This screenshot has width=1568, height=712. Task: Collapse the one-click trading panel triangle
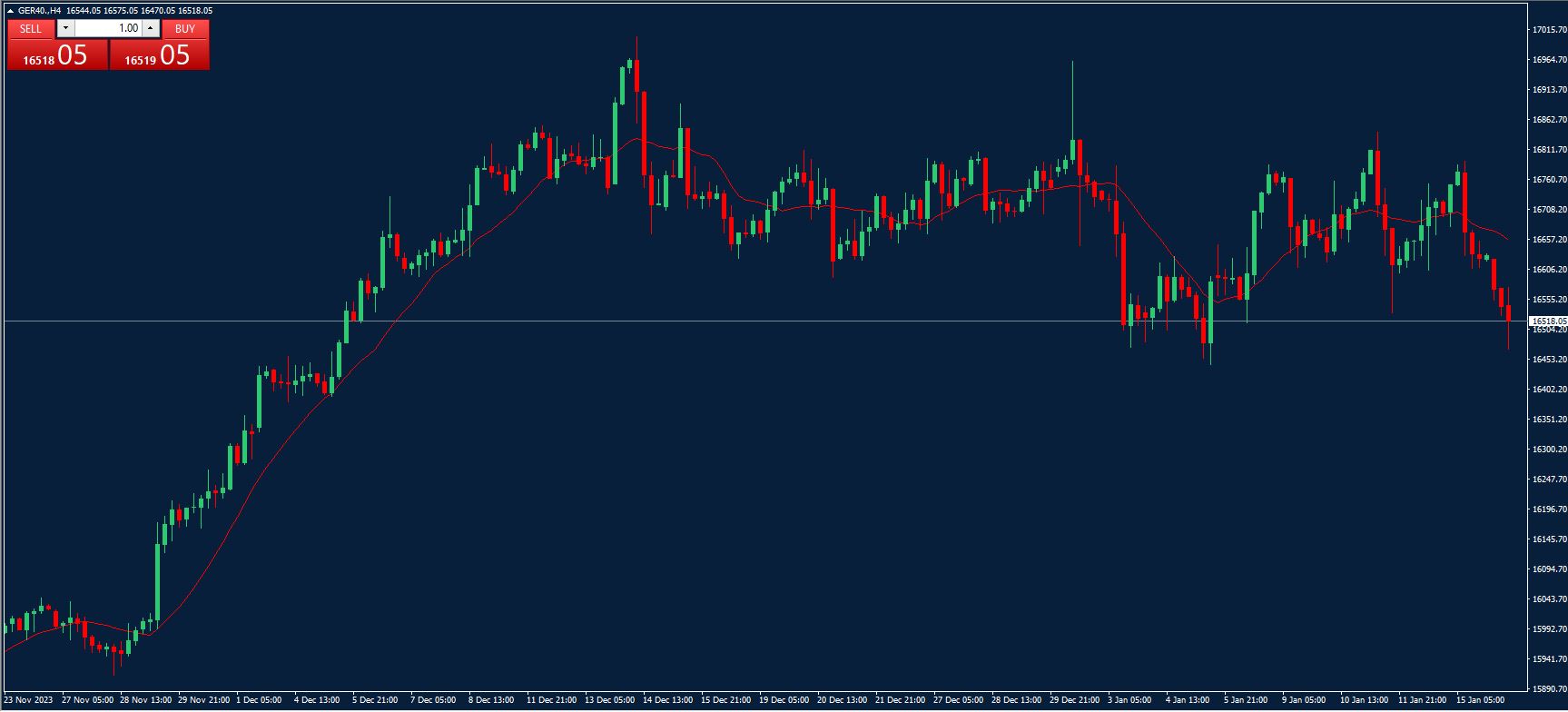pyautogui.click(x=11, y=11)
